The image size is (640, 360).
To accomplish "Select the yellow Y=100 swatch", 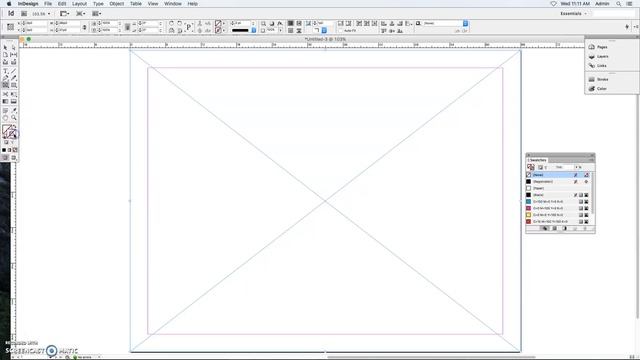I will (558, 215).
